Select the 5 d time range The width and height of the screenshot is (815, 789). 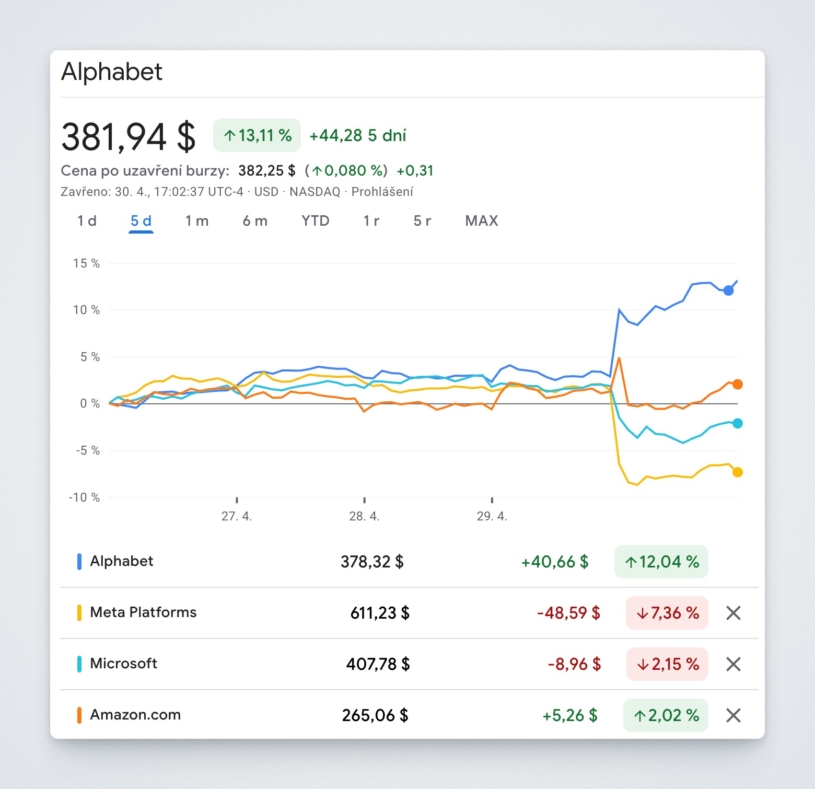[141, 221]
